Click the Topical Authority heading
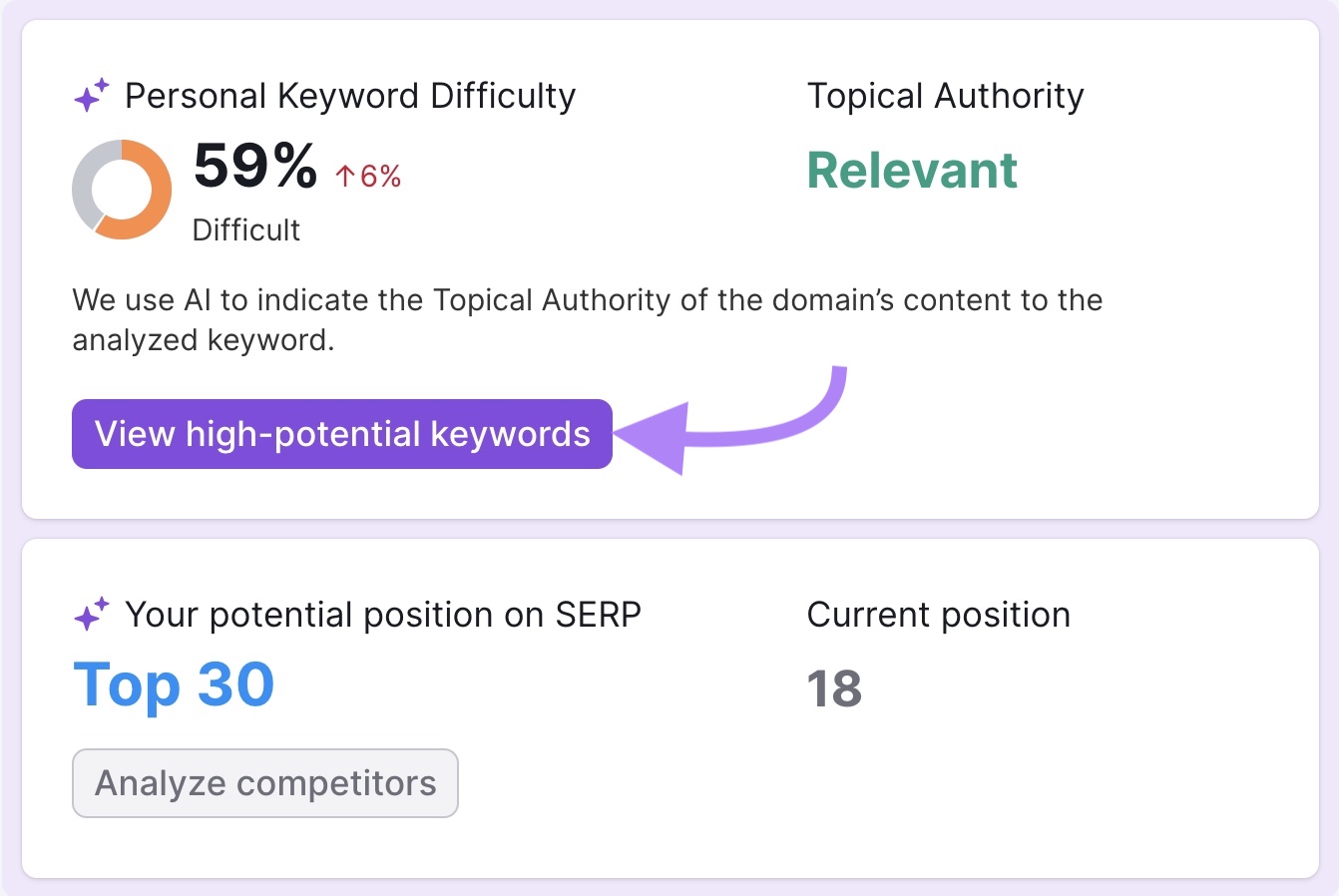This screenshot has height=896, width=1339. pyautogui.click(x=945, y=95)
